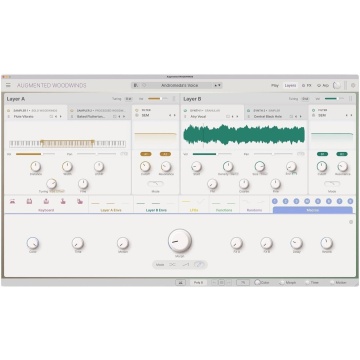
Task: Open Layer A Tuning dropdown
Action: pyautogui.click(x=128, y=99)
